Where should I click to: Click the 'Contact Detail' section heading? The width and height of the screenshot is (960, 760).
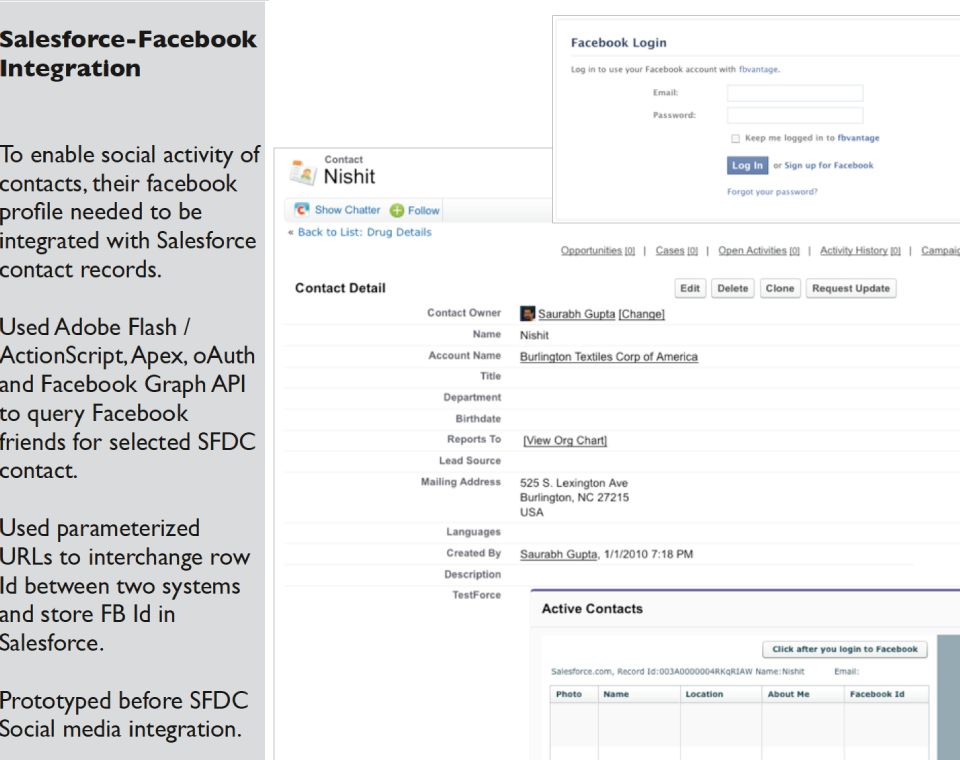340,288
